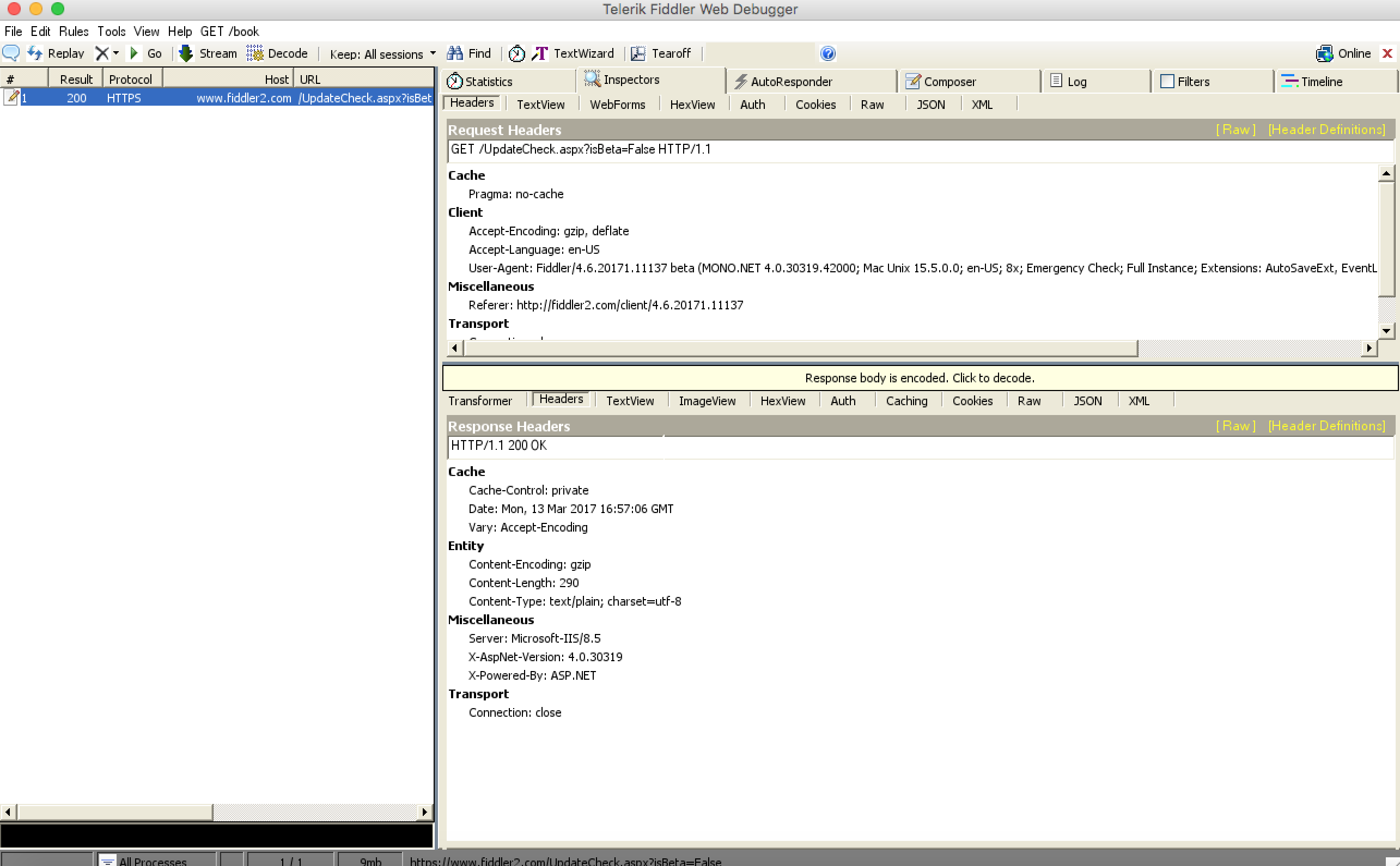Click the Server: Microsoft-IIS/8.5 header

[534, 638]
